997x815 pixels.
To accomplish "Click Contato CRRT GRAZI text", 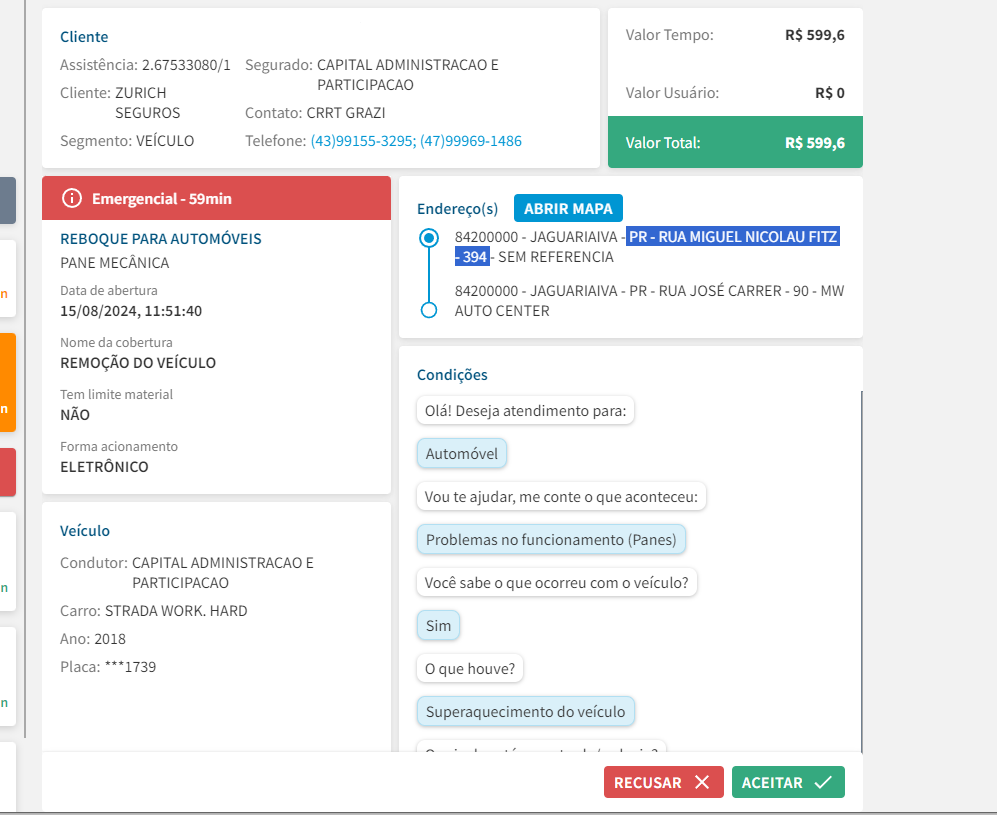I will click(315, 113).
